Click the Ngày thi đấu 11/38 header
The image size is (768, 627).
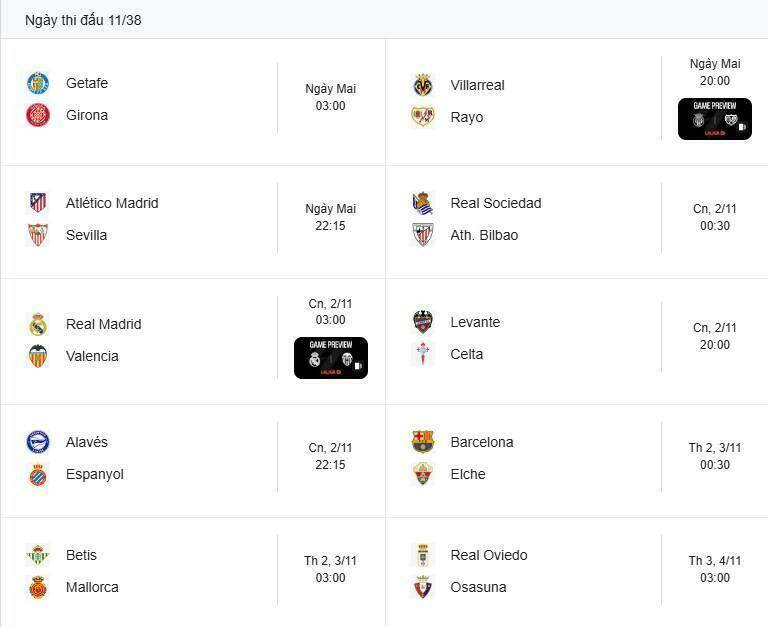click(83, 20)
